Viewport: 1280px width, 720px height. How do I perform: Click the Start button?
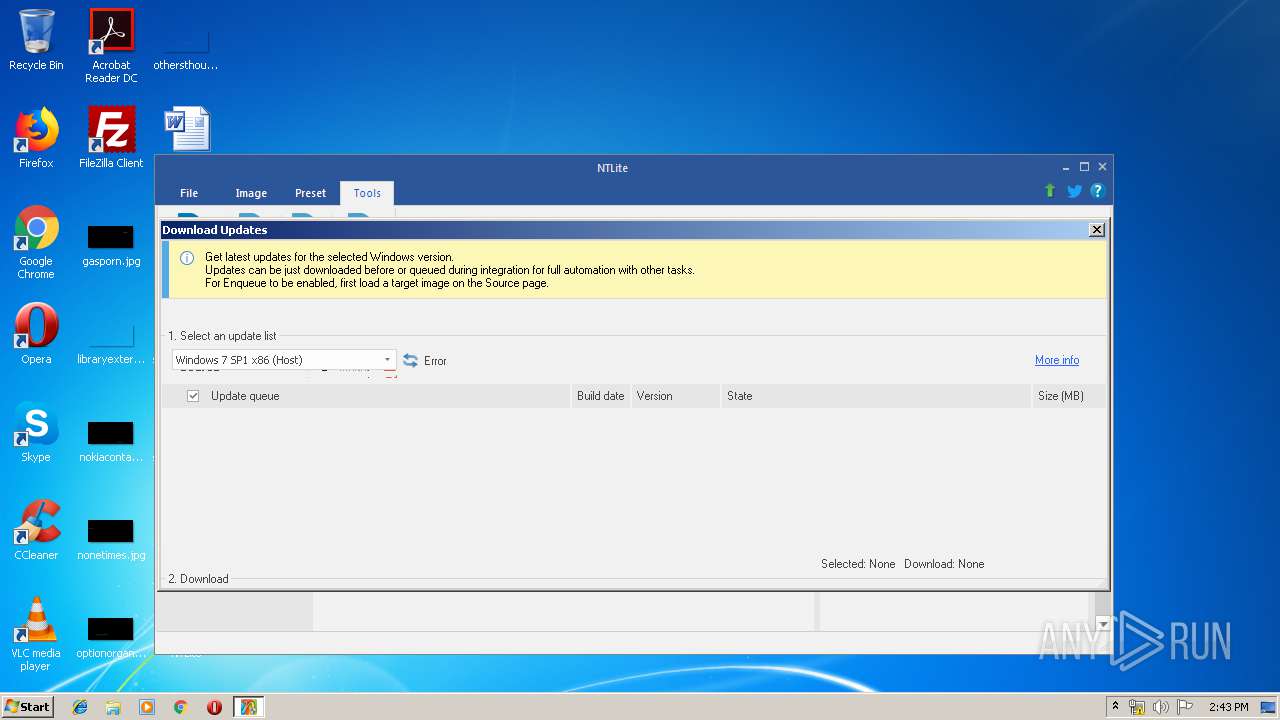pyautogui.click(x=28, y=707)
